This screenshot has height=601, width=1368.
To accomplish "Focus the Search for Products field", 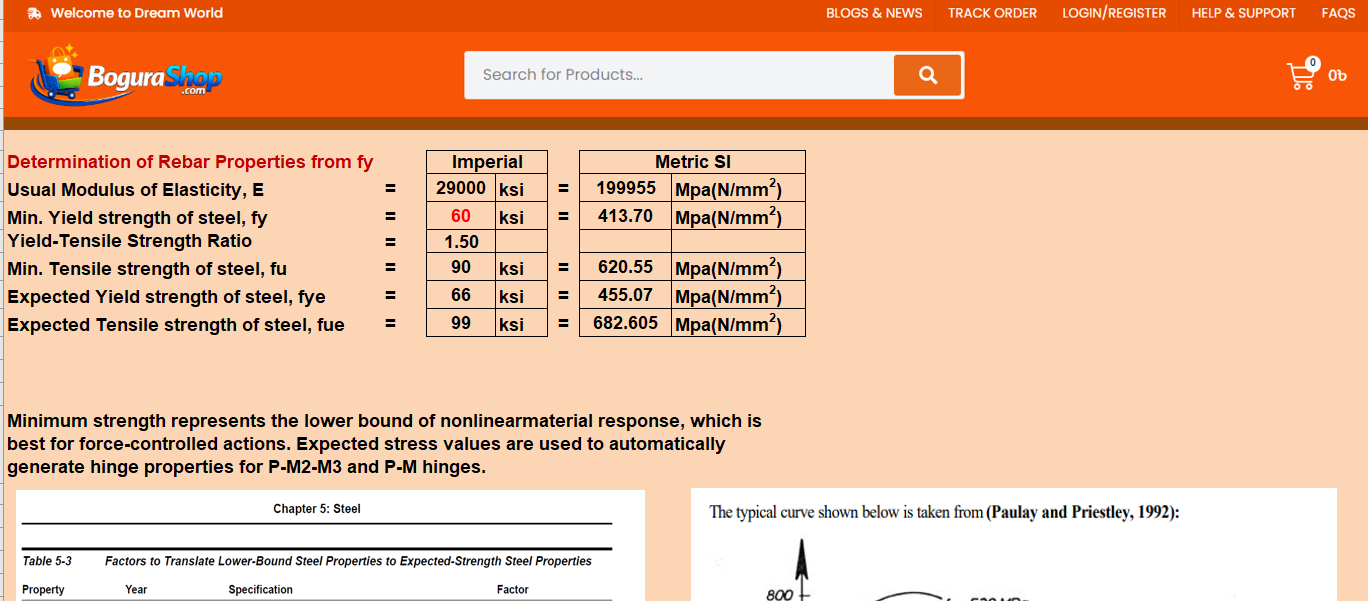I will (679, 75).
